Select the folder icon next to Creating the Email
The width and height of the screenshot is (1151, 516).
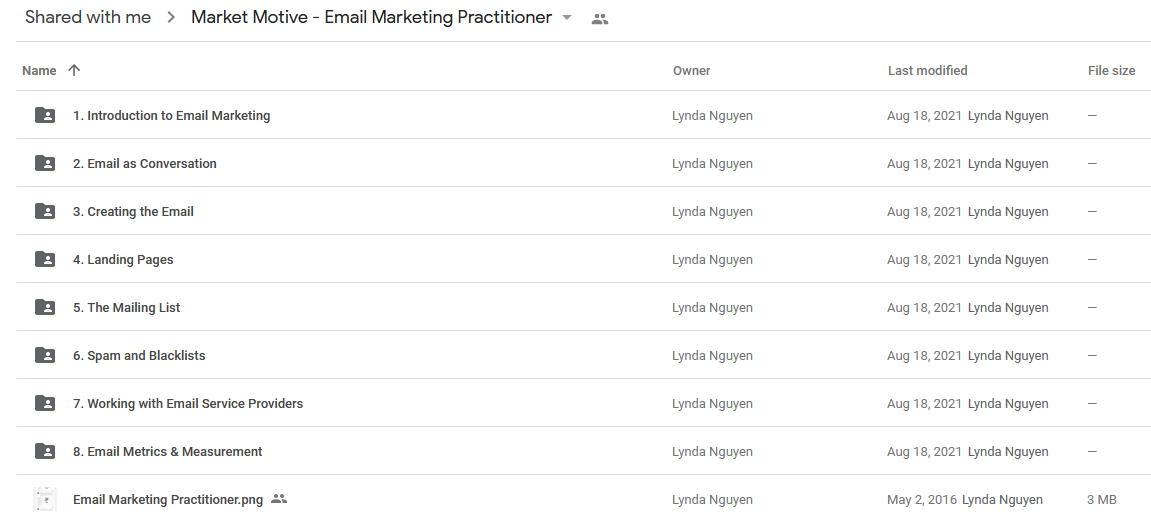[45, 211]
